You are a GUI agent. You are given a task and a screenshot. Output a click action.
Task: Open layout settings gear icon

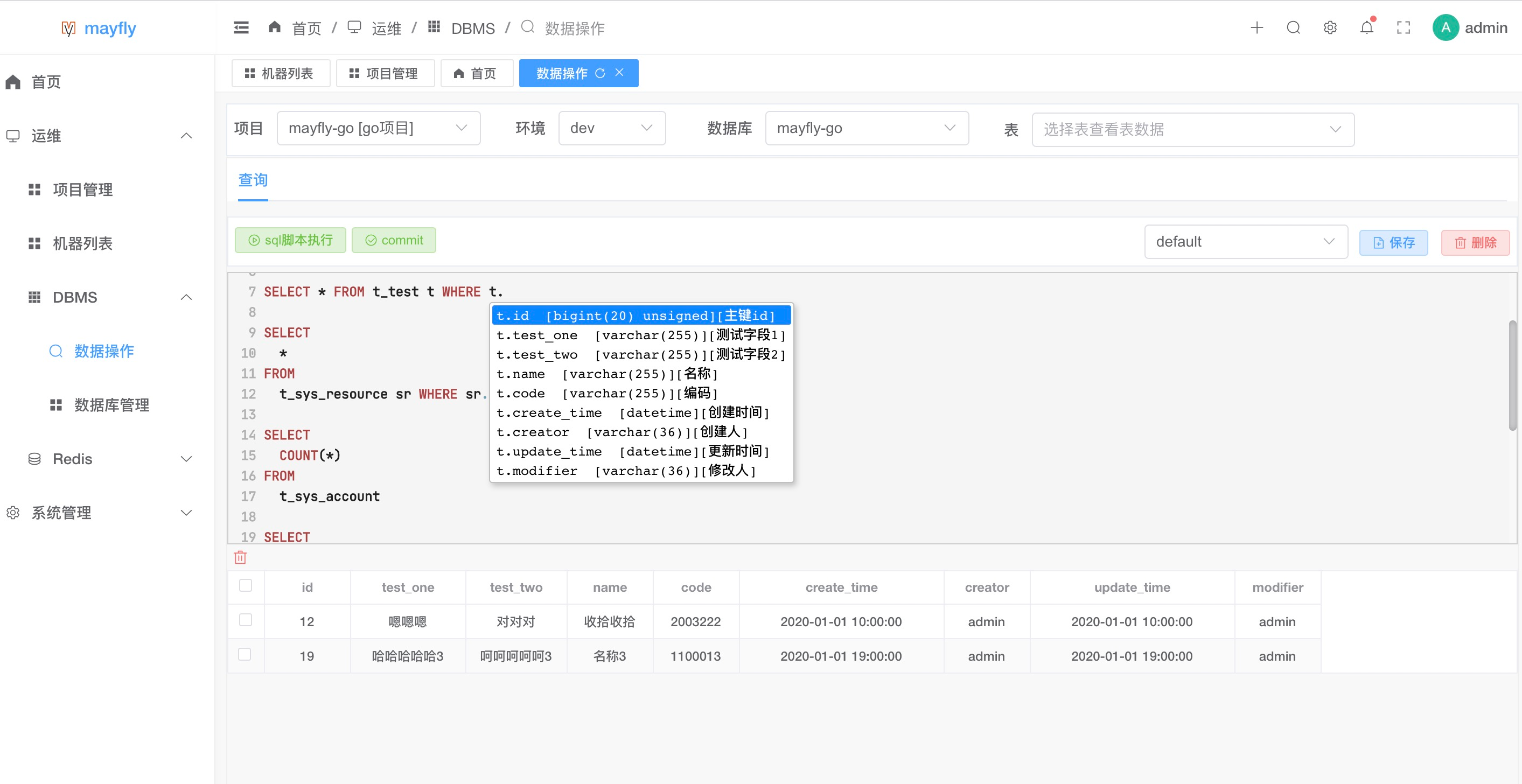coord(1330,28)
